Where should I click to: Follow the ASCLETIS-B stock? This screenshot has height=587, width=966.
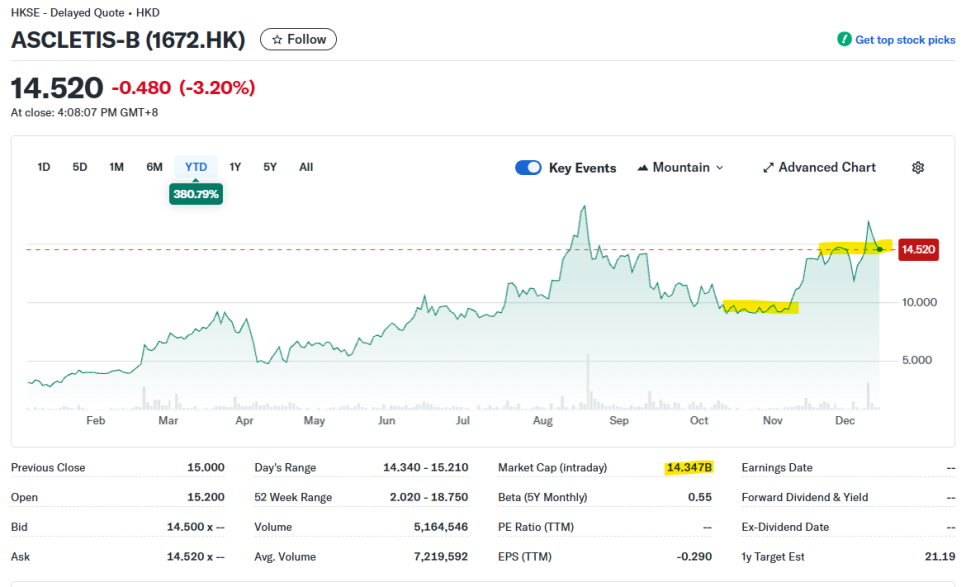pyautogui.click(x=299, y=40)
